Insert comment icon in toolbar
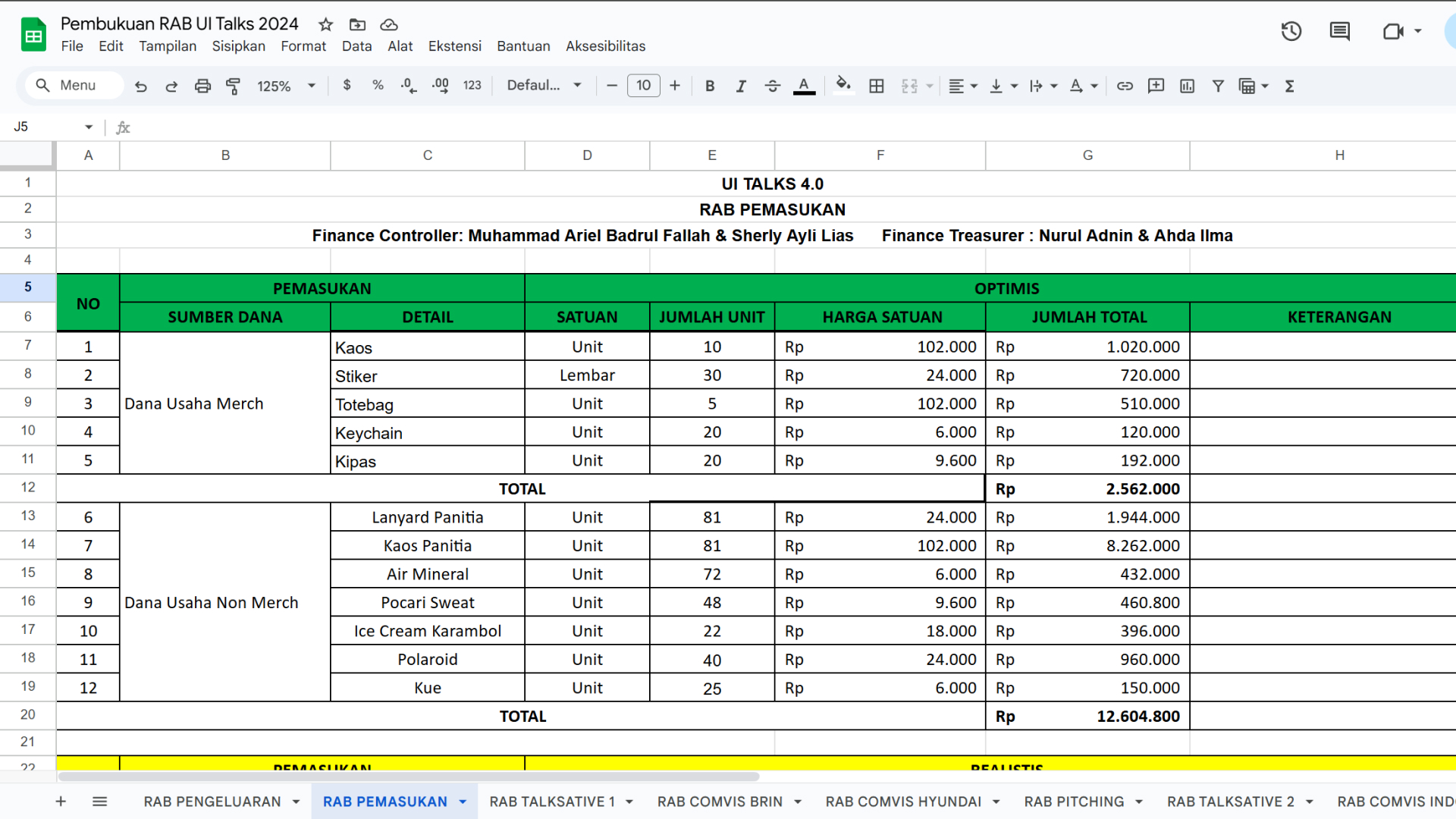 click(1156, 86)
